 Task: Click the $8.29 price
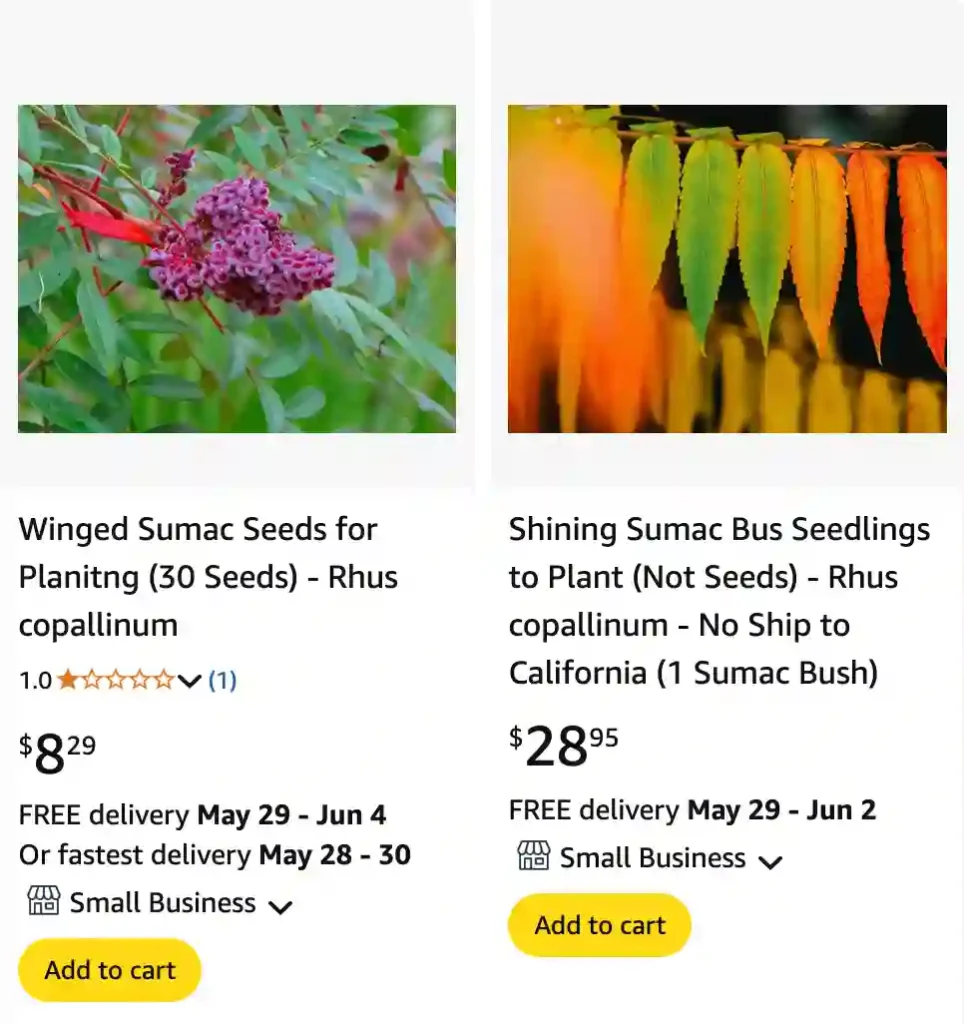(x=58, y=753)
